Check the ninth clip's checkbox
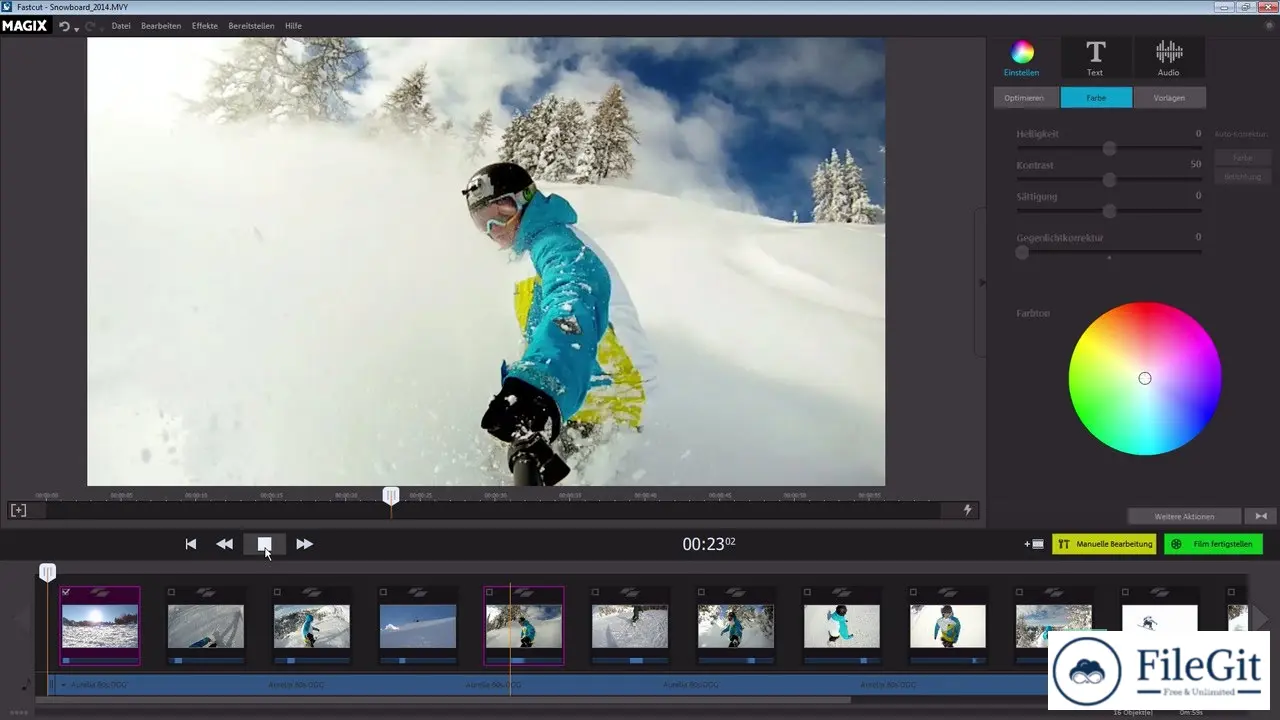Image resolution: width=1280 pixels, height=720 pixels. point(913,592)
